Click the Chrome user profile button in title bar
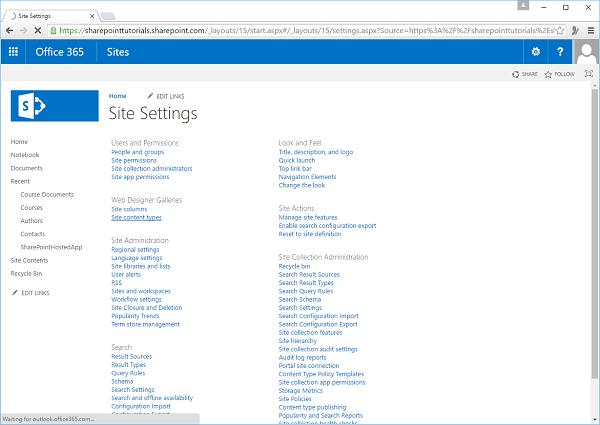600x425 pixels. [x=523, y=5]
